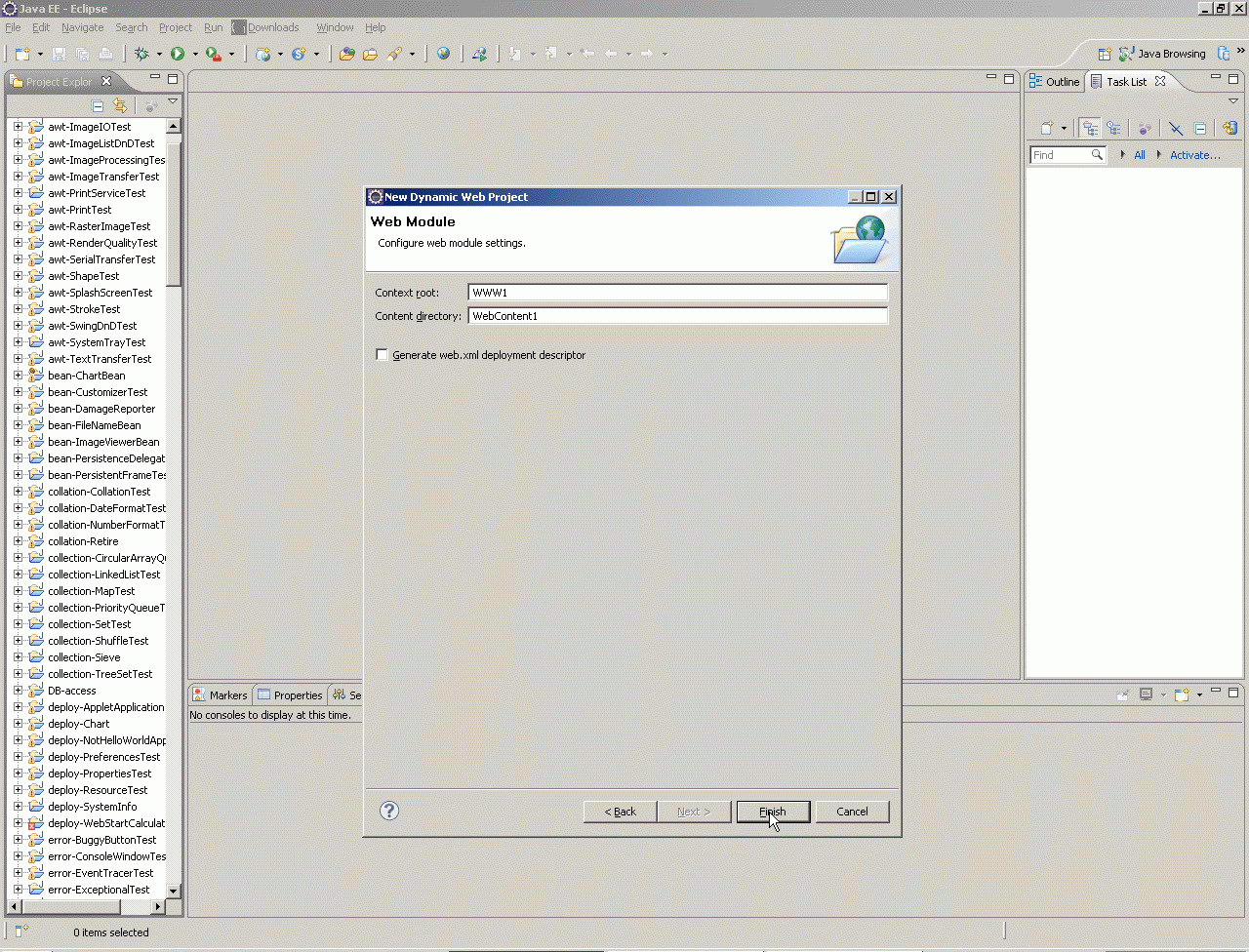Select the deploy-SystemInfo project
1249x952 pixels.
click(93, 807)
